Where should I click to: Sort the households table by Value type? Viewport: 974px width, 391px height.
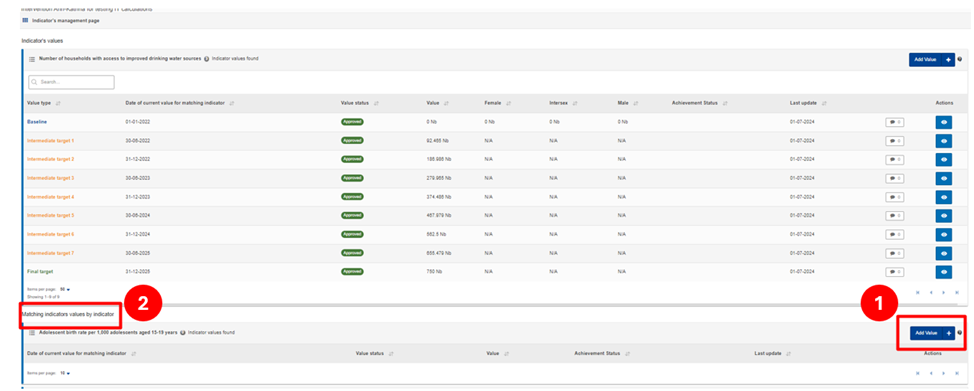click(58, 103)
